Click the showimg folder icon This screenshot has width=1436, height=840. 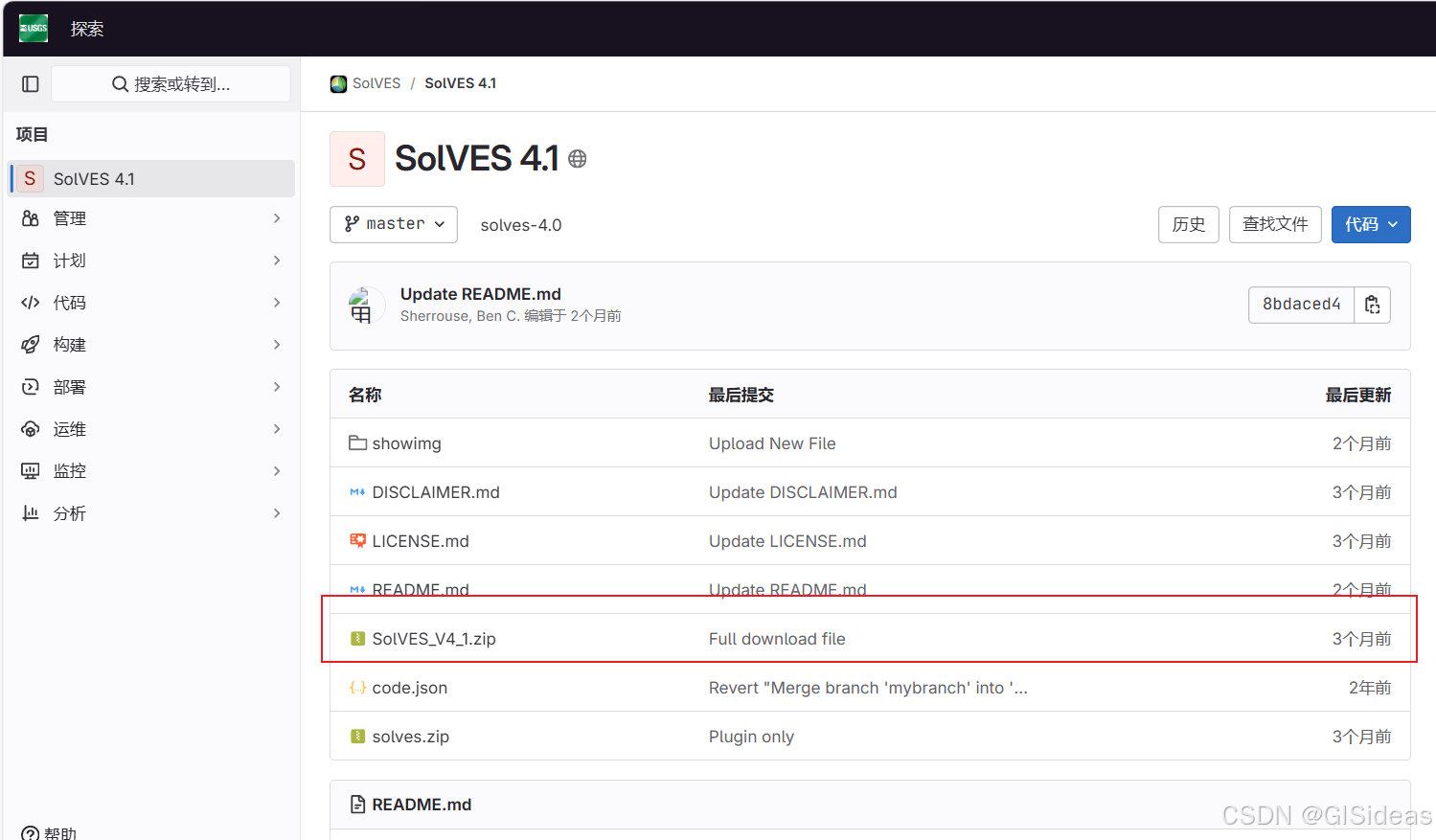tap(357, 443)
